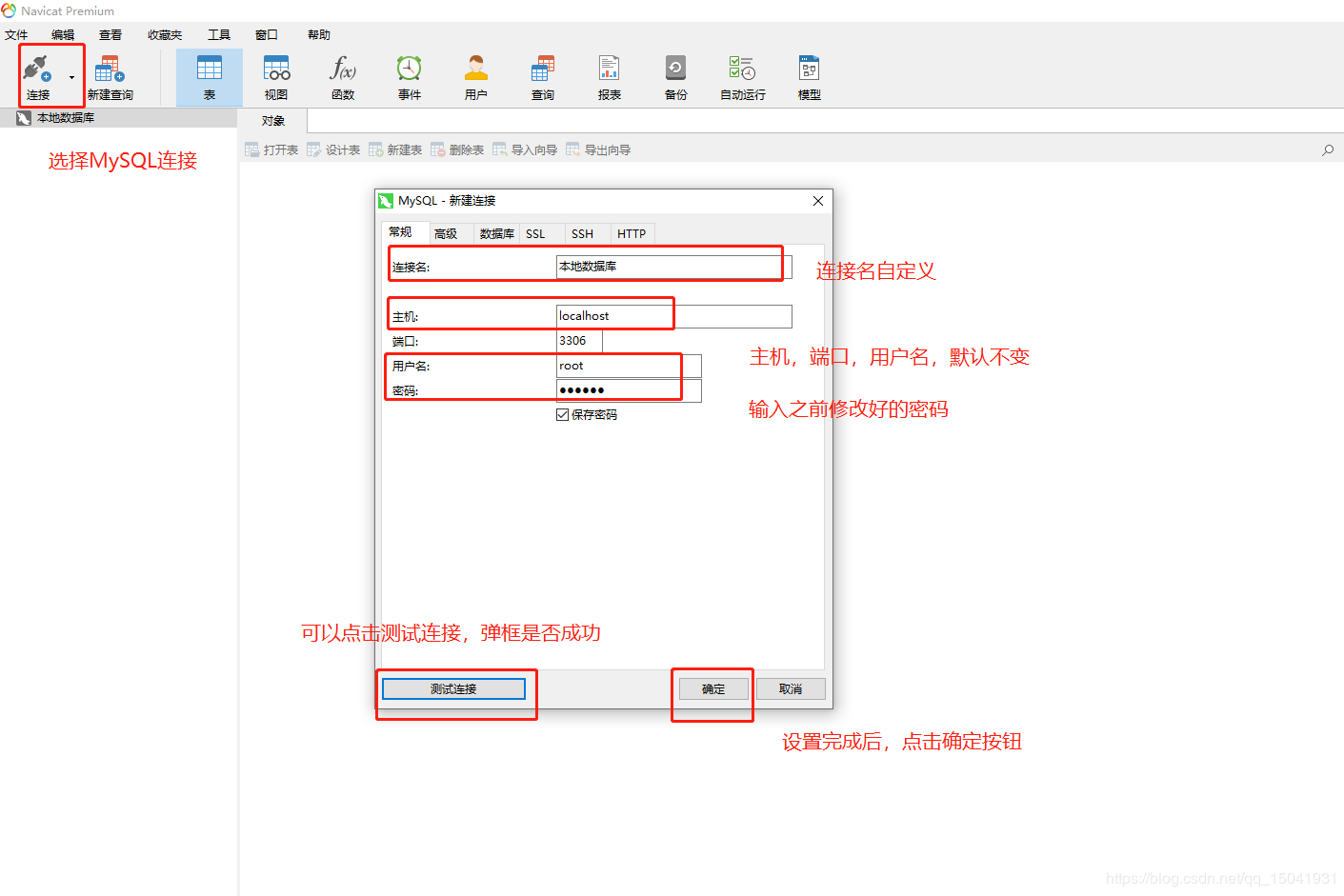
Task: Click the OK (确定) button
Action: click(713, 689)
